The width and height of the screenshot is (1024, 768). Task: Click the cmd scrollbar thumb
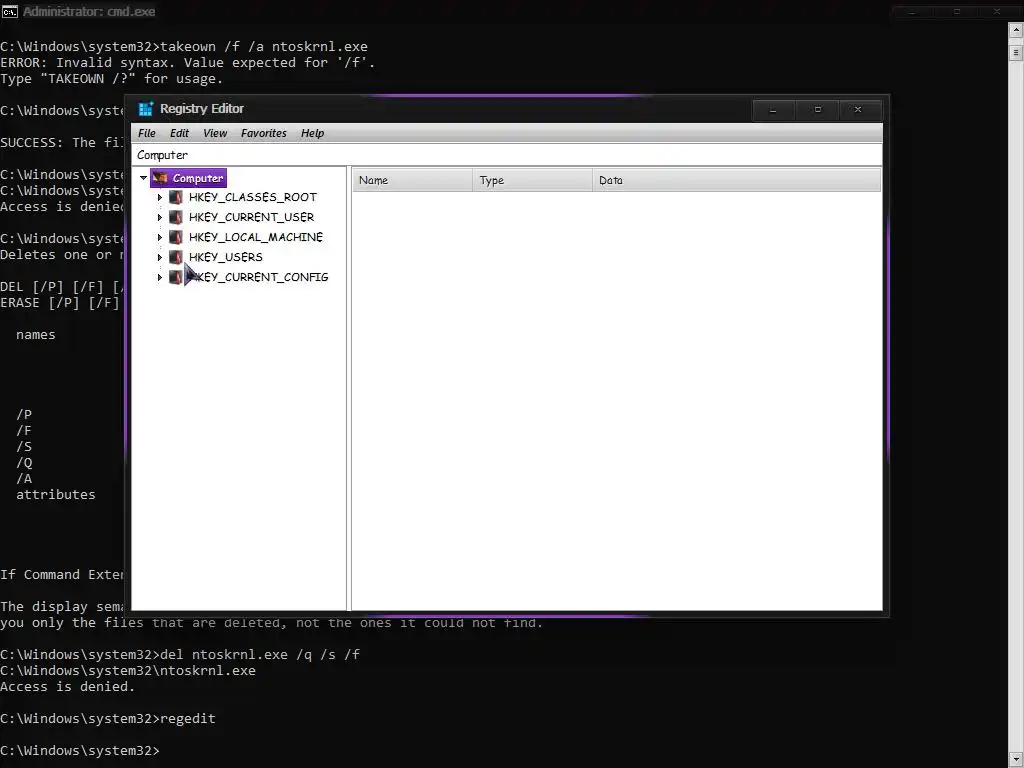[x=1016, y=52]
